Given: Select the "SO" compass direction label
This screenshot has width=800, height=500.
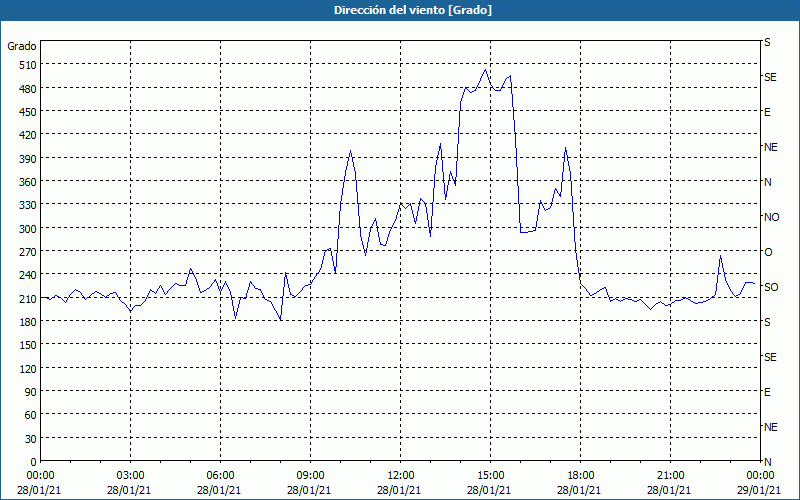Looking at the screenshot, I should (x=771, y=287).
